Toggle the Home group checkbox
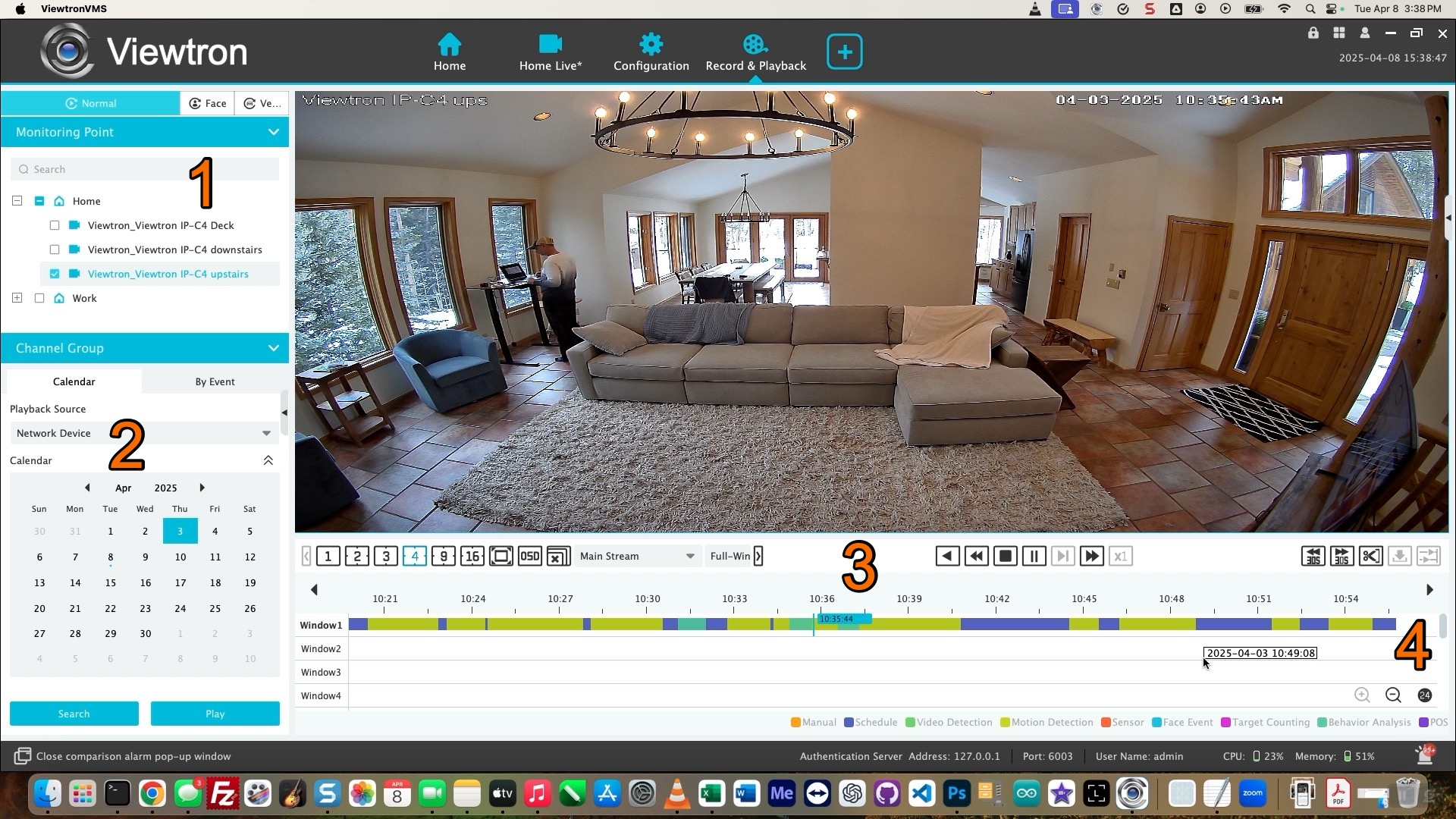 (39, 201)
